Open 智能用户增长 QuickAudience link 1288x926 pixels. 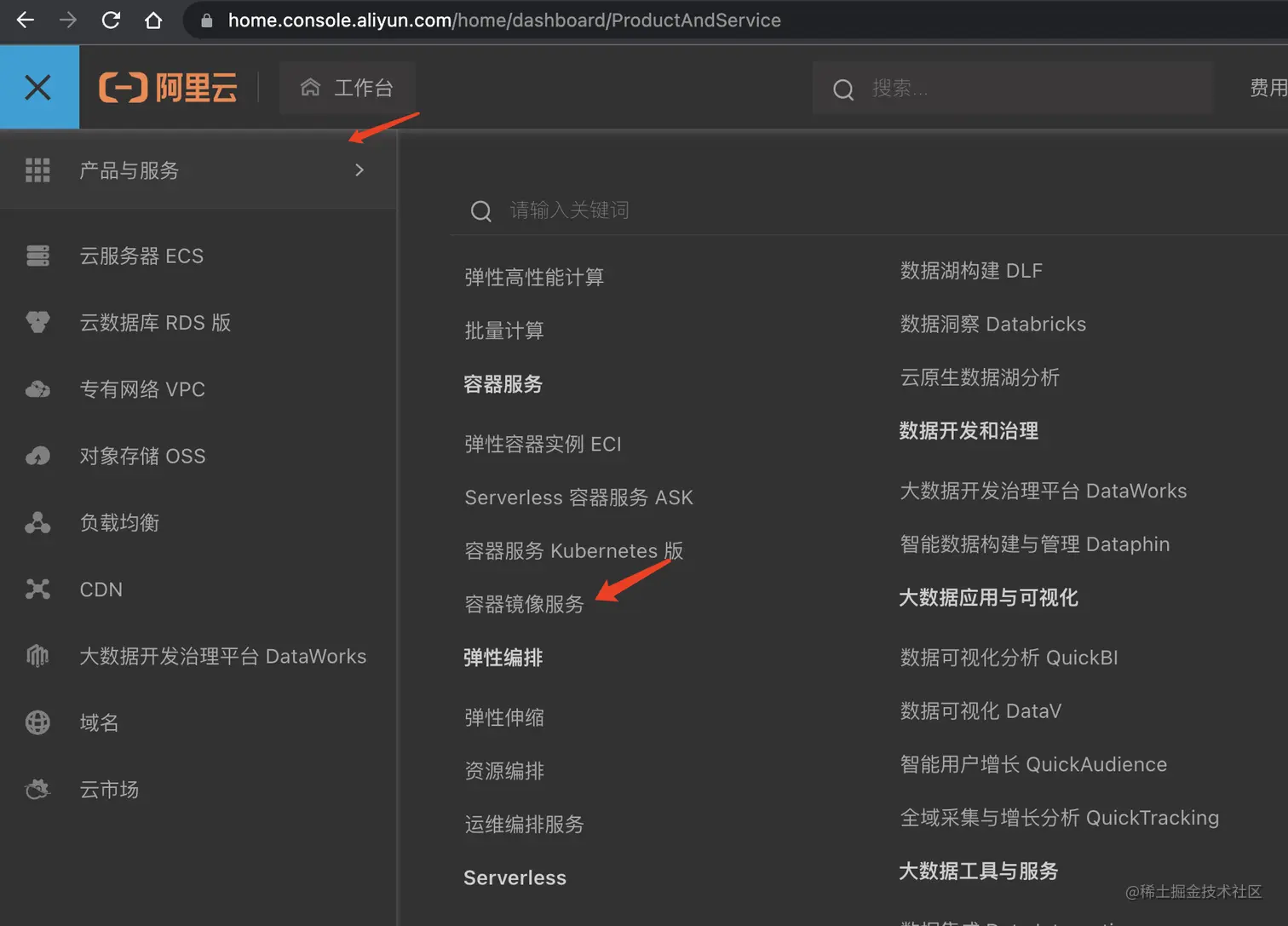(1033, 764)
